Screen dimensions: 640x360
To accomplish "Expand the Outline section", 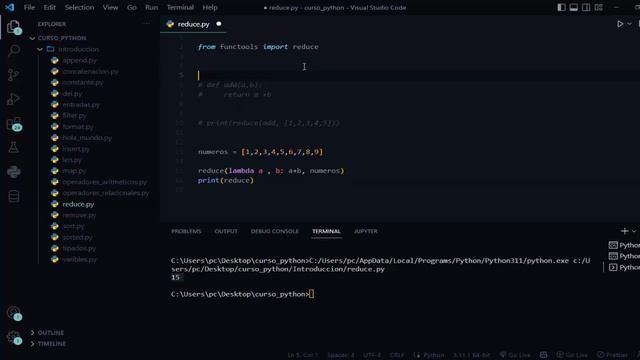I will pyautogui.click(x=51, y=333).
